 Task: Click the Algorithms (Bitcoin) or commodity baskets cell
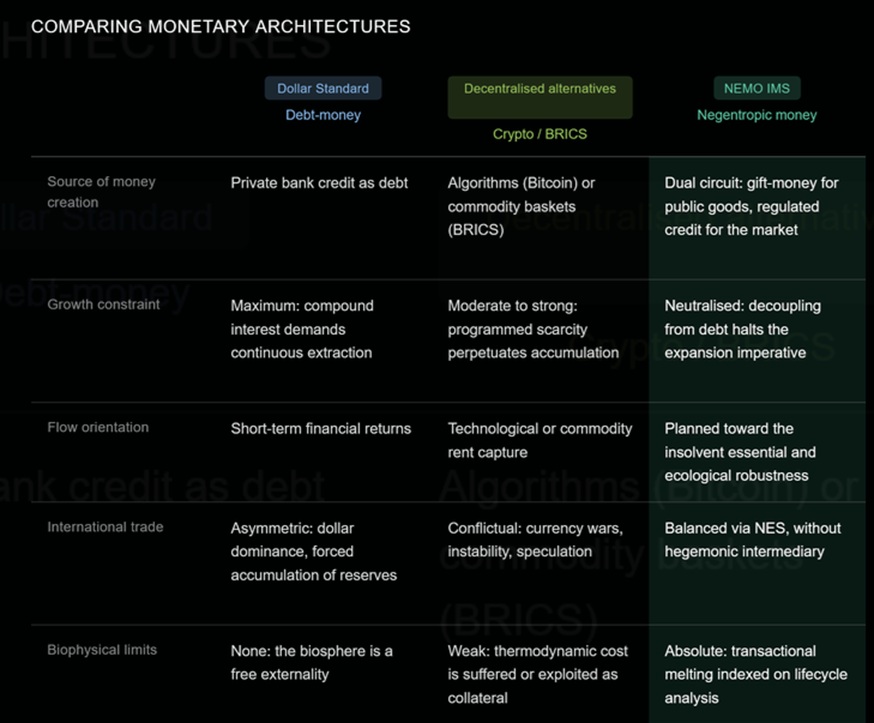(x=521, y=206)
